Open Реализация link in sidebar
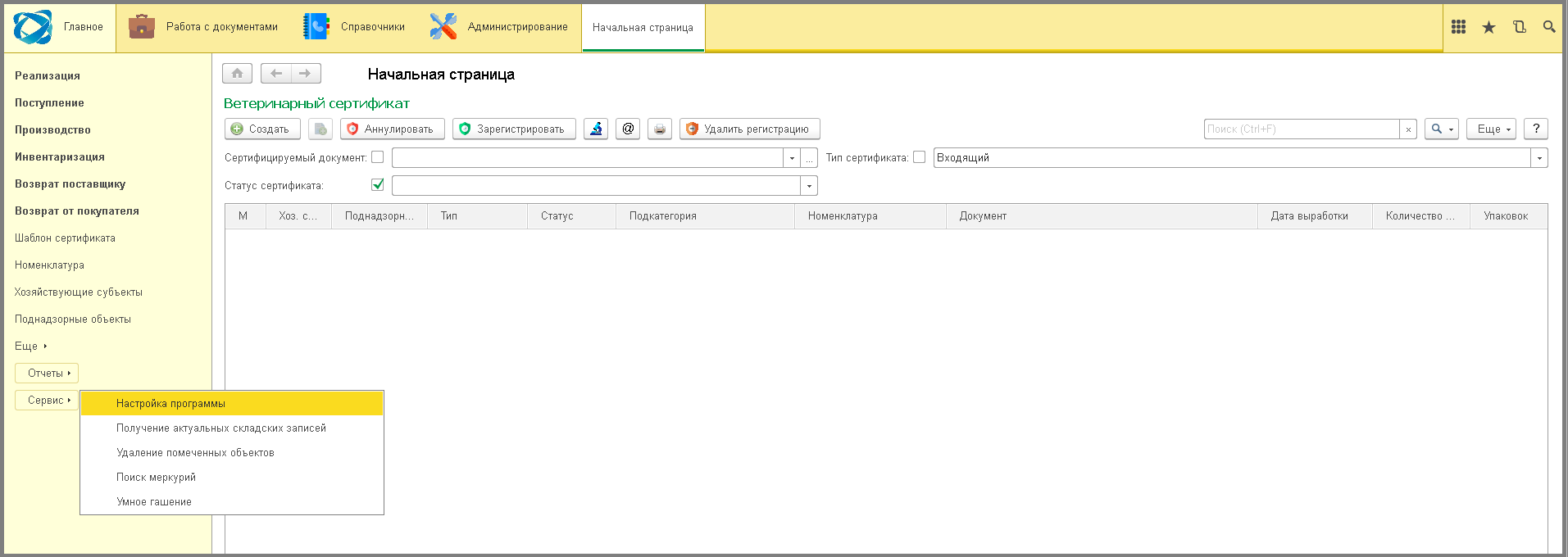 48,75
